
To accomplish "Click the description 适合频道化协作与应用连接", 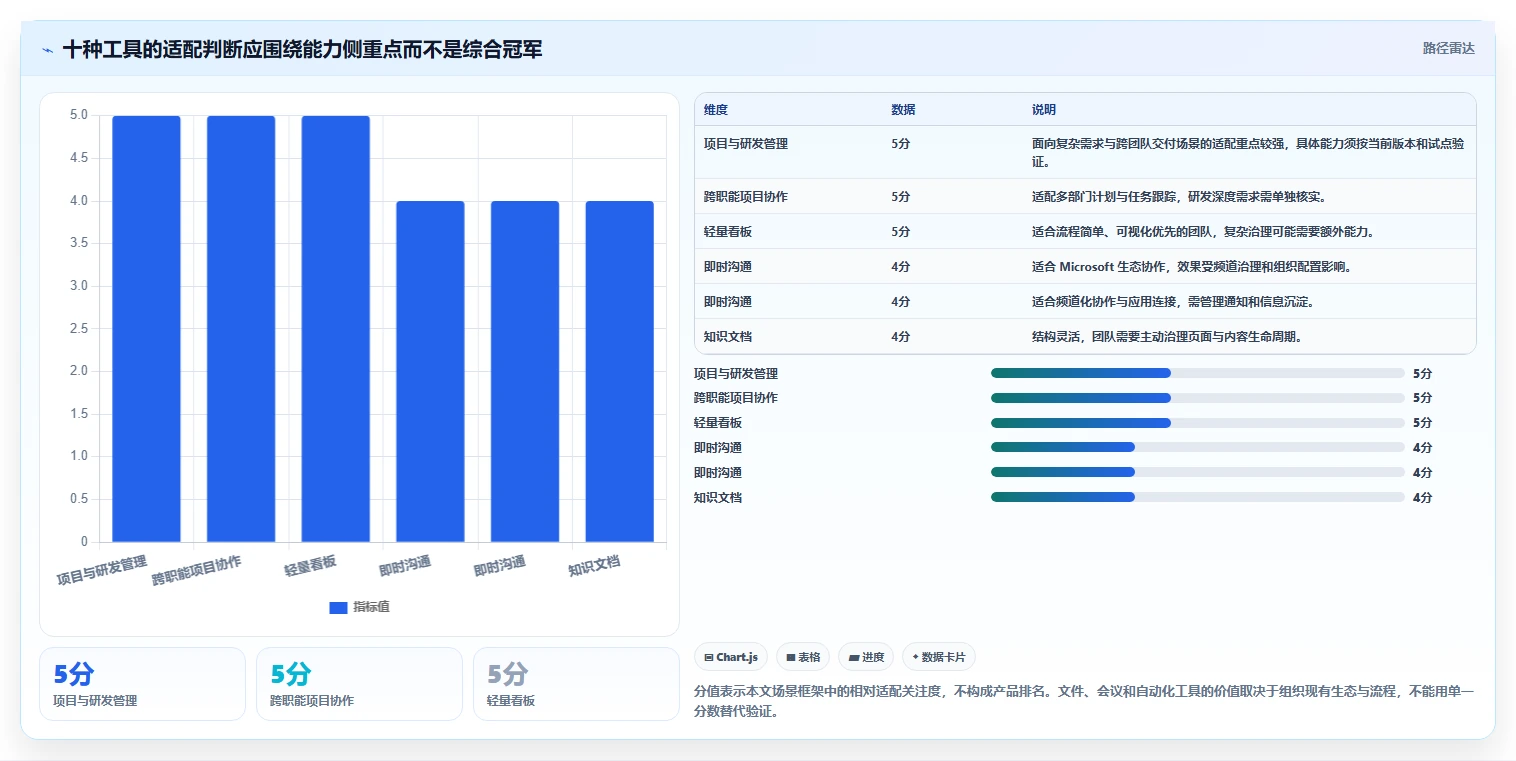I will pos(1172,302).
